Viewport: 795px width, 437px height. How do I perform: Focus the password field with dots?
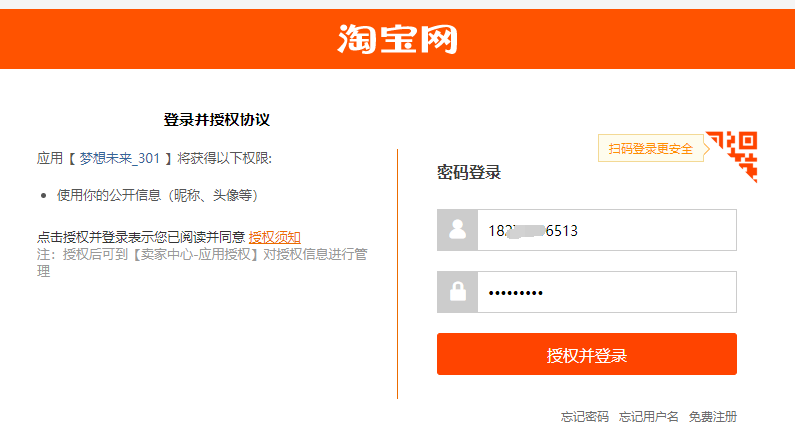pos(607,292)
